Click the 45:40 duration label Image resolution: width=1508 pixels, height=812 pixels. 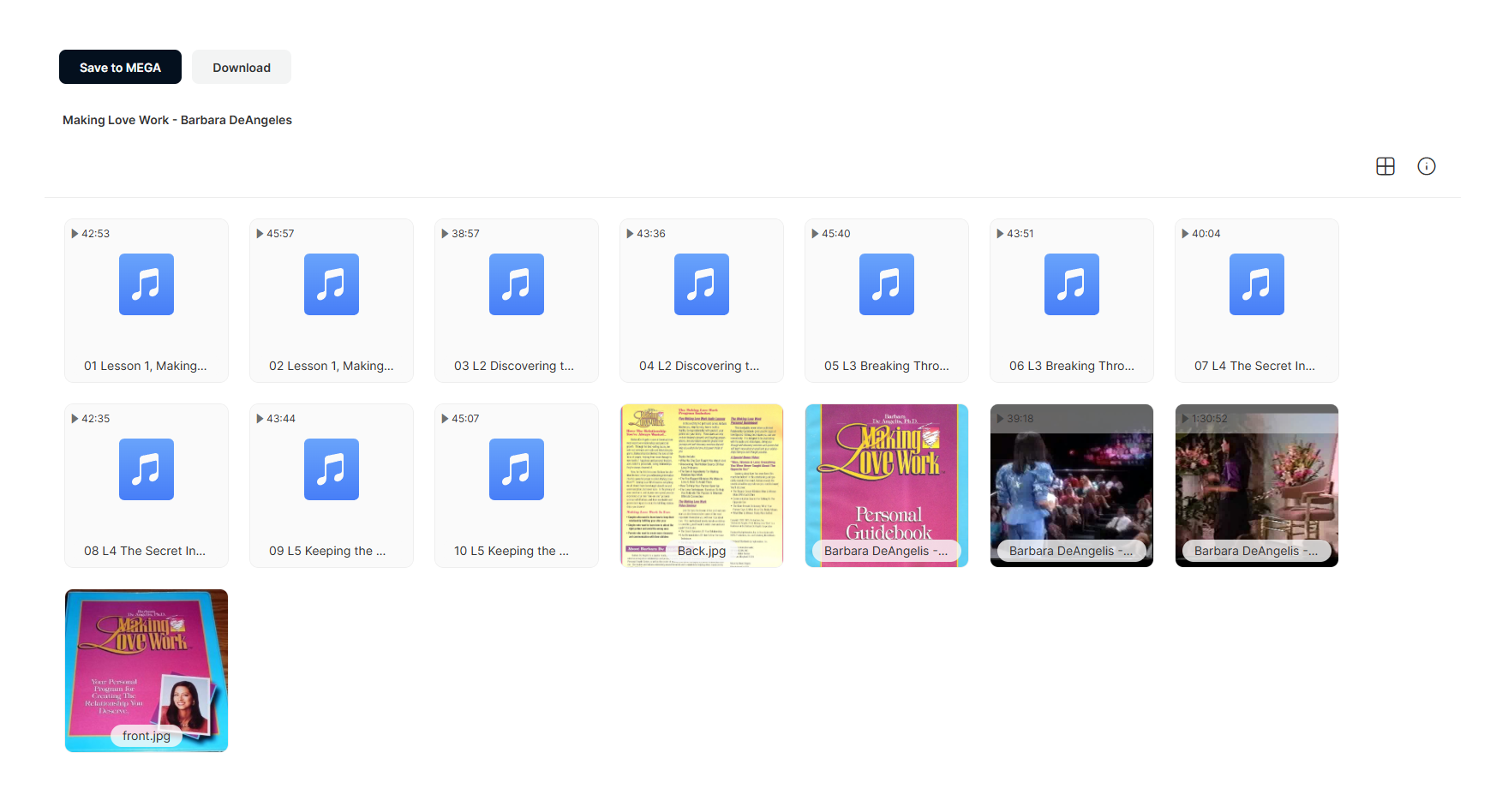click(x=835, y=234)
